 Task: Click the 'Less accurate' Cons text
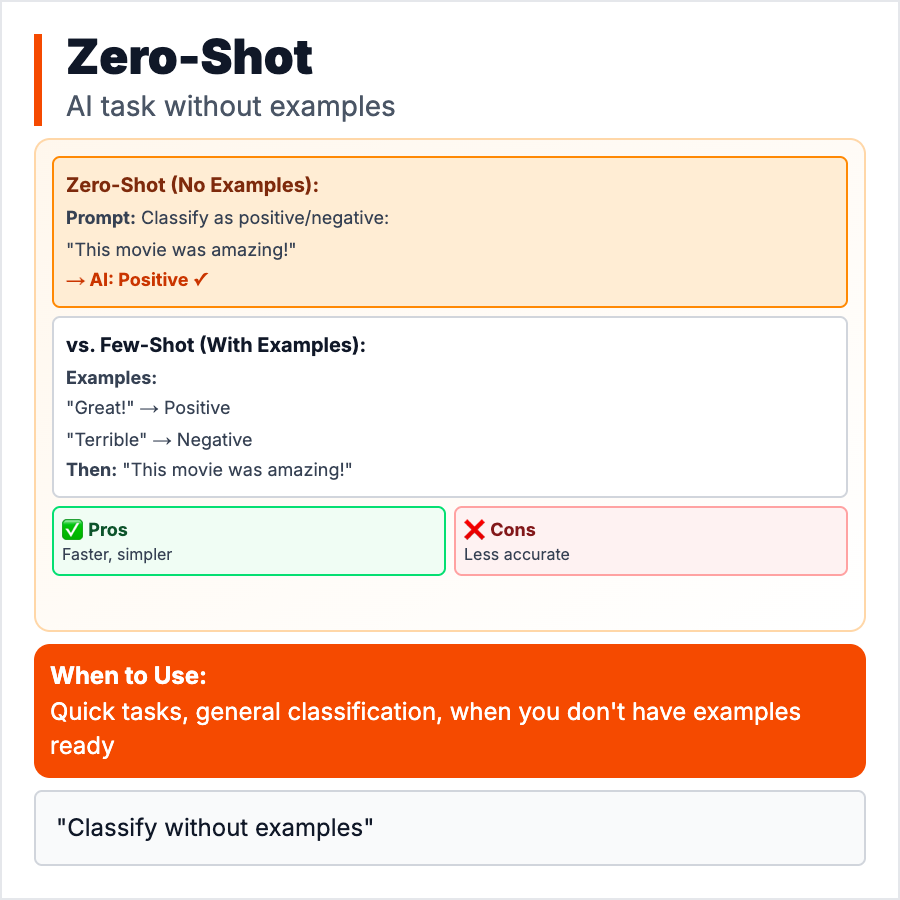[517, 554]
